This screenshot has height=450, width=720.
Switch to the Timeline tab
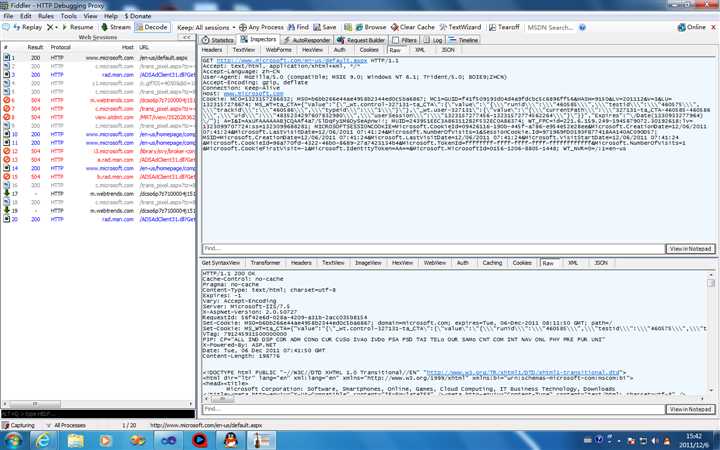[x=463, y=40]
